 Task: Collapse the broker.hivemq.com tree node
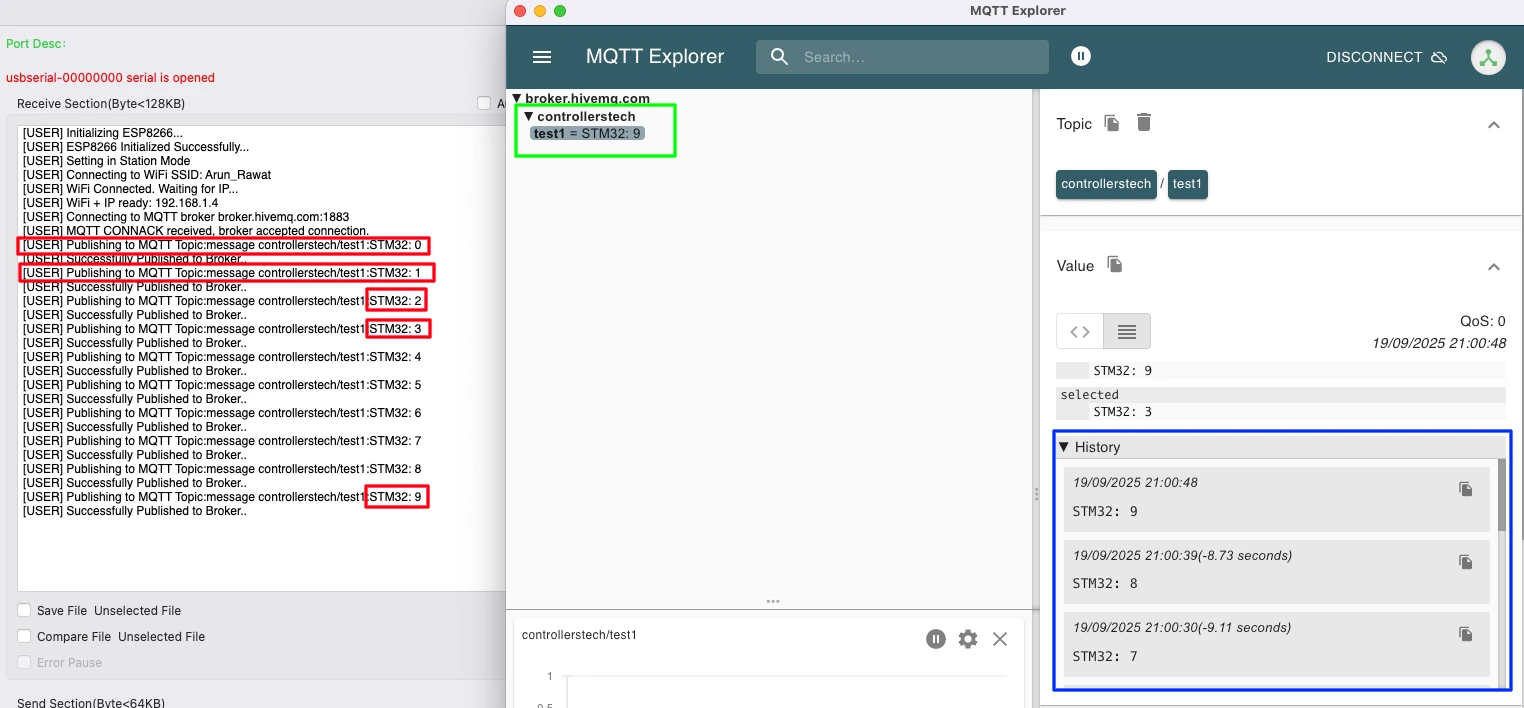pyautogui.click(x=517, y=99)
